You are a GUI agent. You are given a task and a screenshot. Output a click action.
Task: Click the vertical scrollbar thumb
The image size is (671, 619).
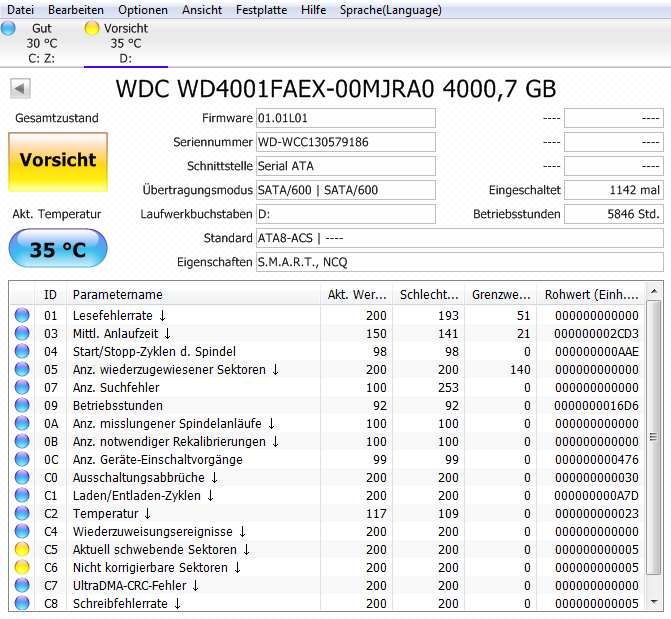point(653,437)
